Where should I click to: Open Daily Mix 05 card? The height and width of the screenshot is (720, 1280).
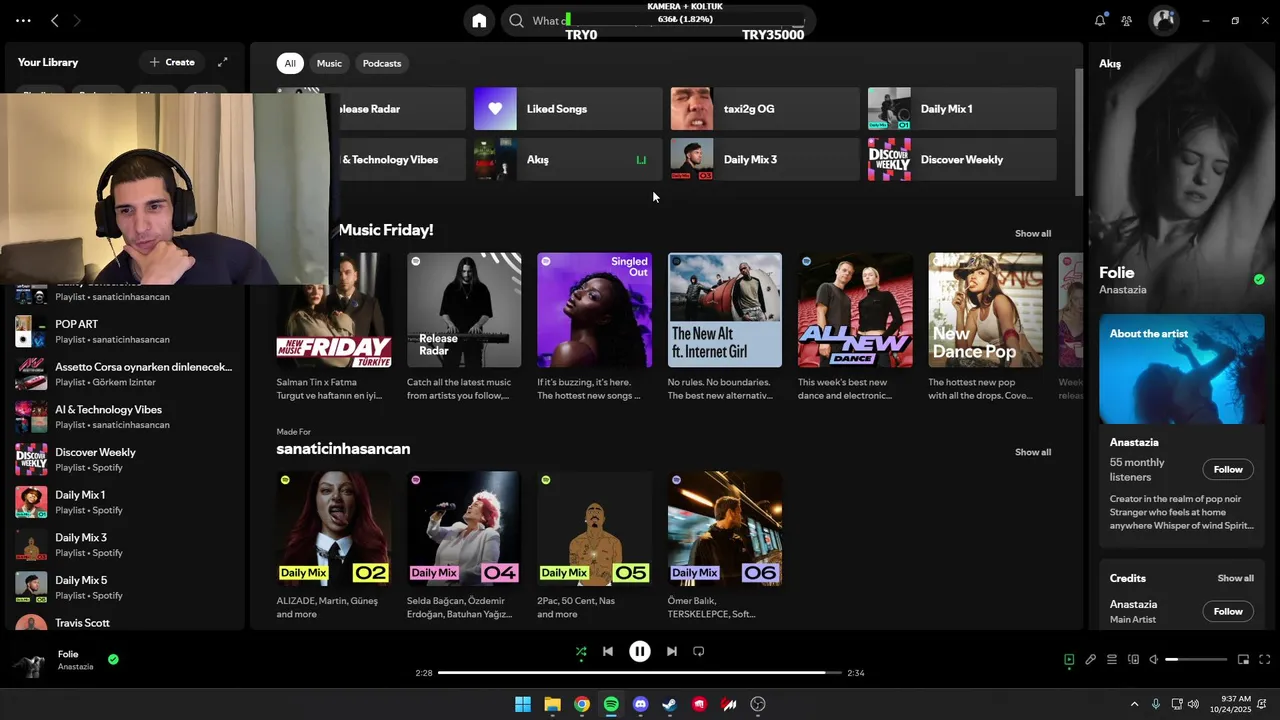(x=594, y=546)
